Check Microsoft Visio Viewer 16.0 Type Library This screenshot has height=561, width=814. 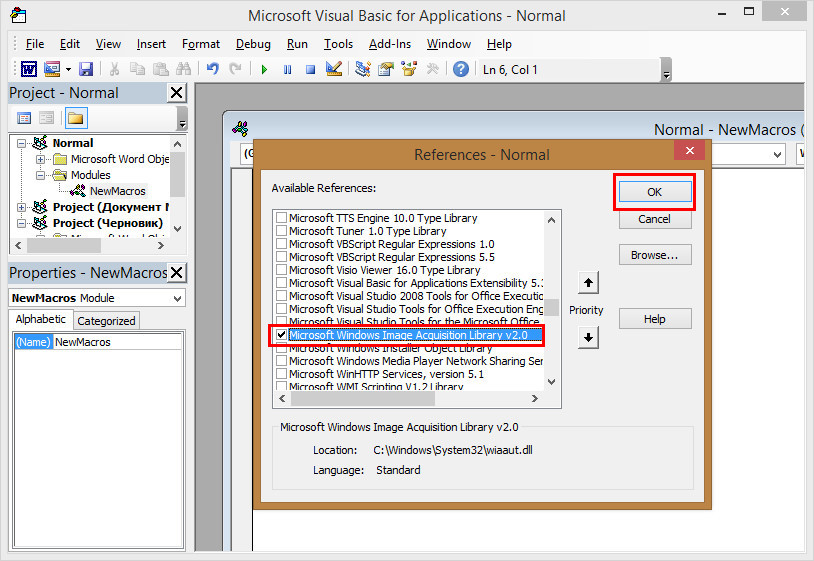coord(281,269)
